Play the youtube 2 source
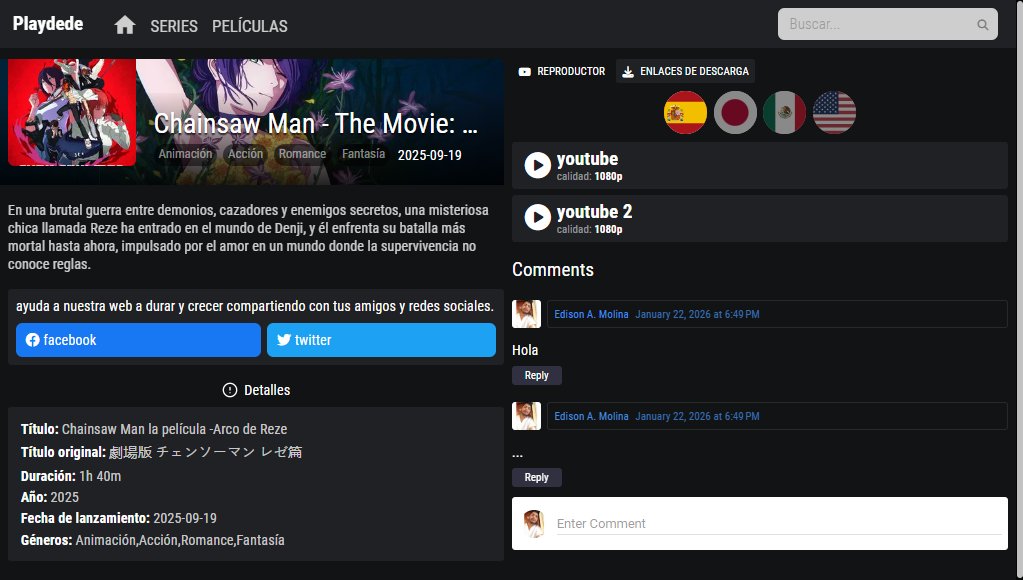Viewport: 1023px width, 580px height. 759,219
